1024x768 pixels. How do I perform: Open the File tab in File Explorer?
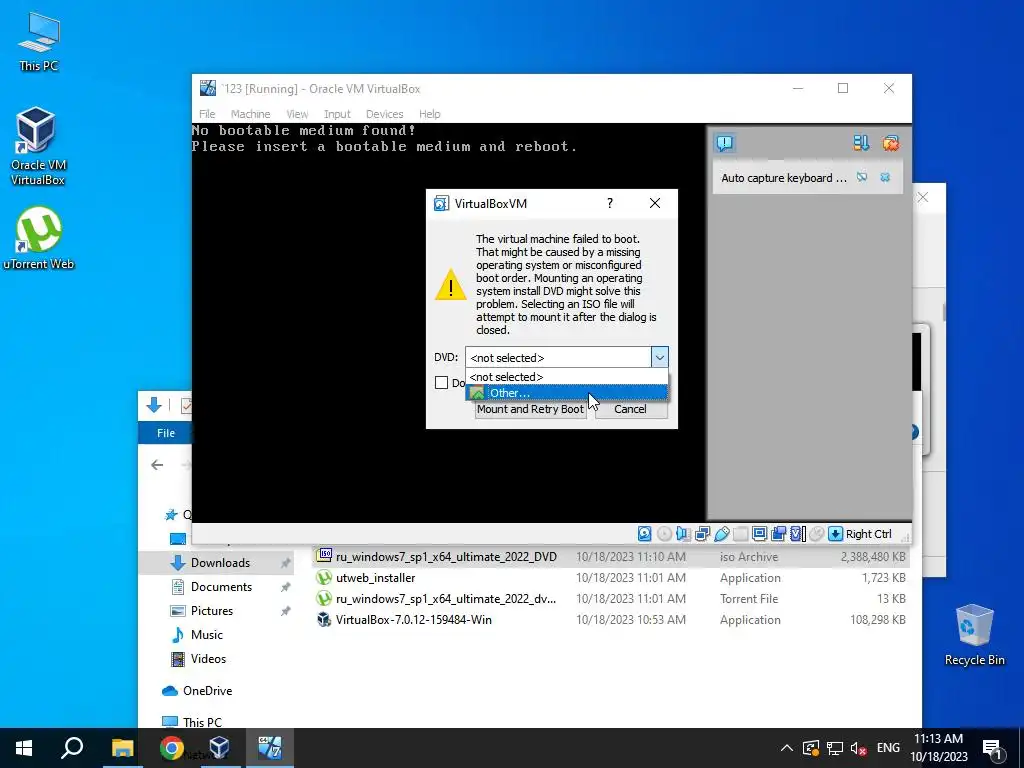[166, 433]
